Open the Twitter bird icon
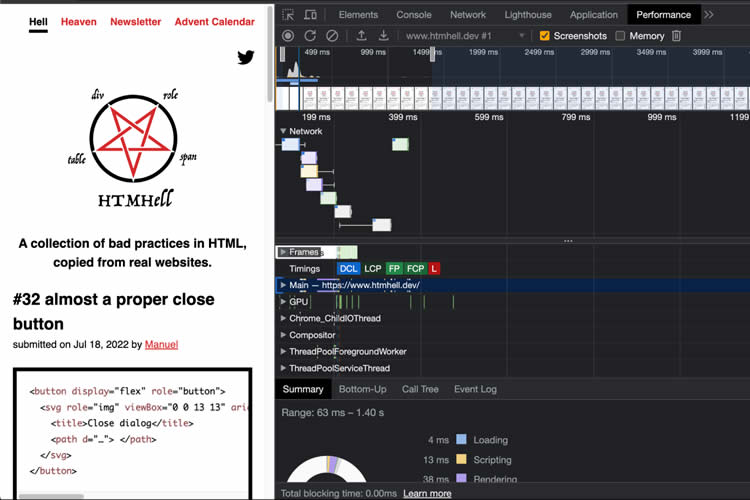750x500 pixels. pyautogui.click(x=246, y=57)
